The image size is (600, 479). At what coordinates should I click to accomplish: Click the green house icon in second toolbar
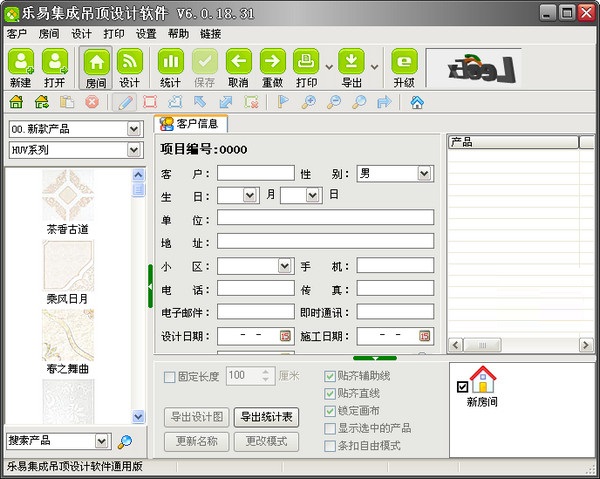16,102
